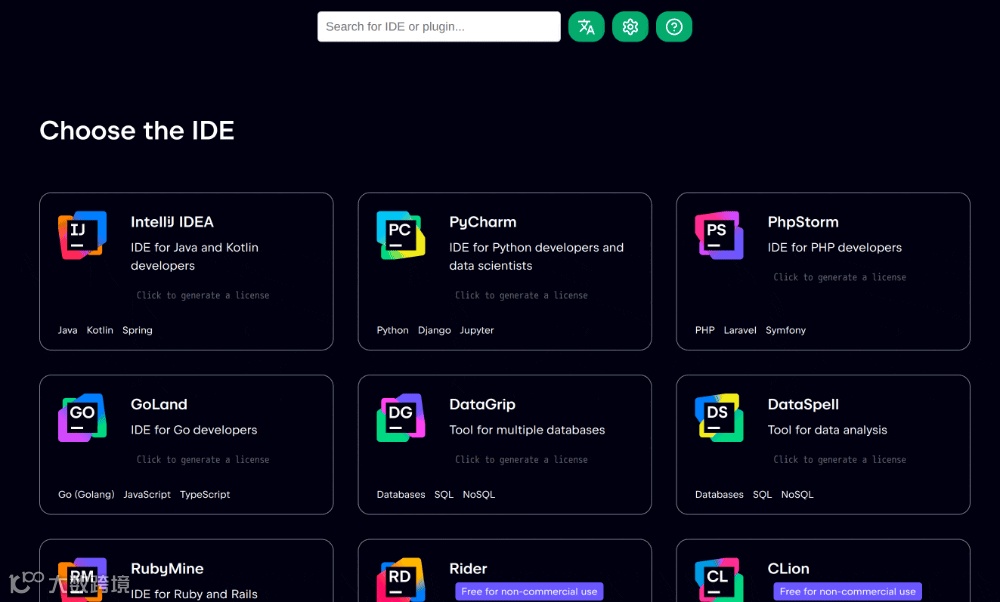
Task: Click the PyCharm PC logo
Action: point(401,235)
